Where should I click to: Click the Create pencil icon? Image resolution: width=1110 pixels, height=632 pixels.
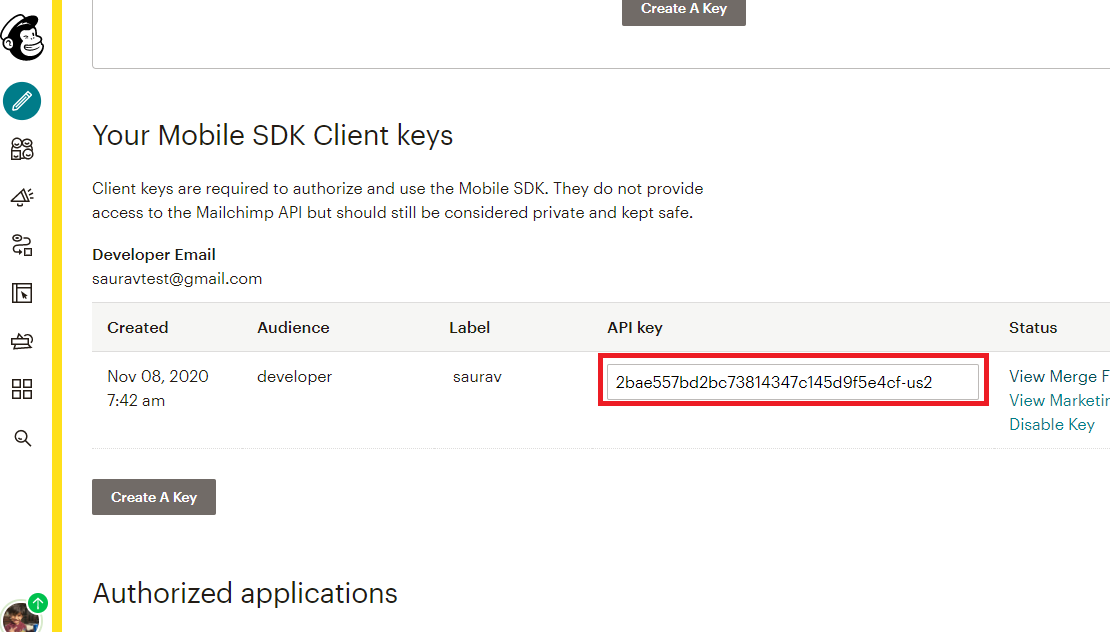click(22, 101)
